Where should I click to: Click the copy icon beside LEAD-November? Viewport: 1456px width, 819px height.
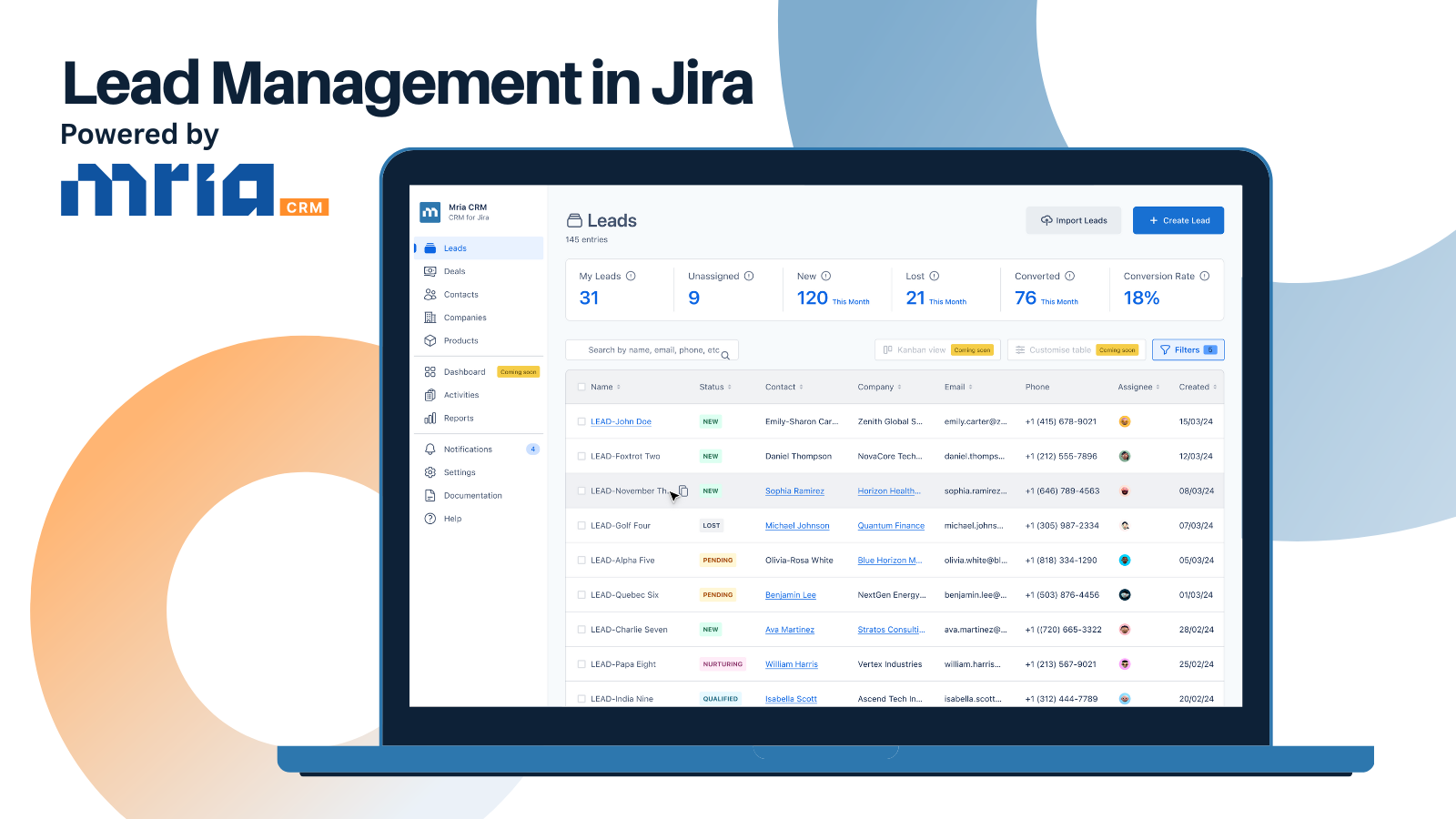683,490
